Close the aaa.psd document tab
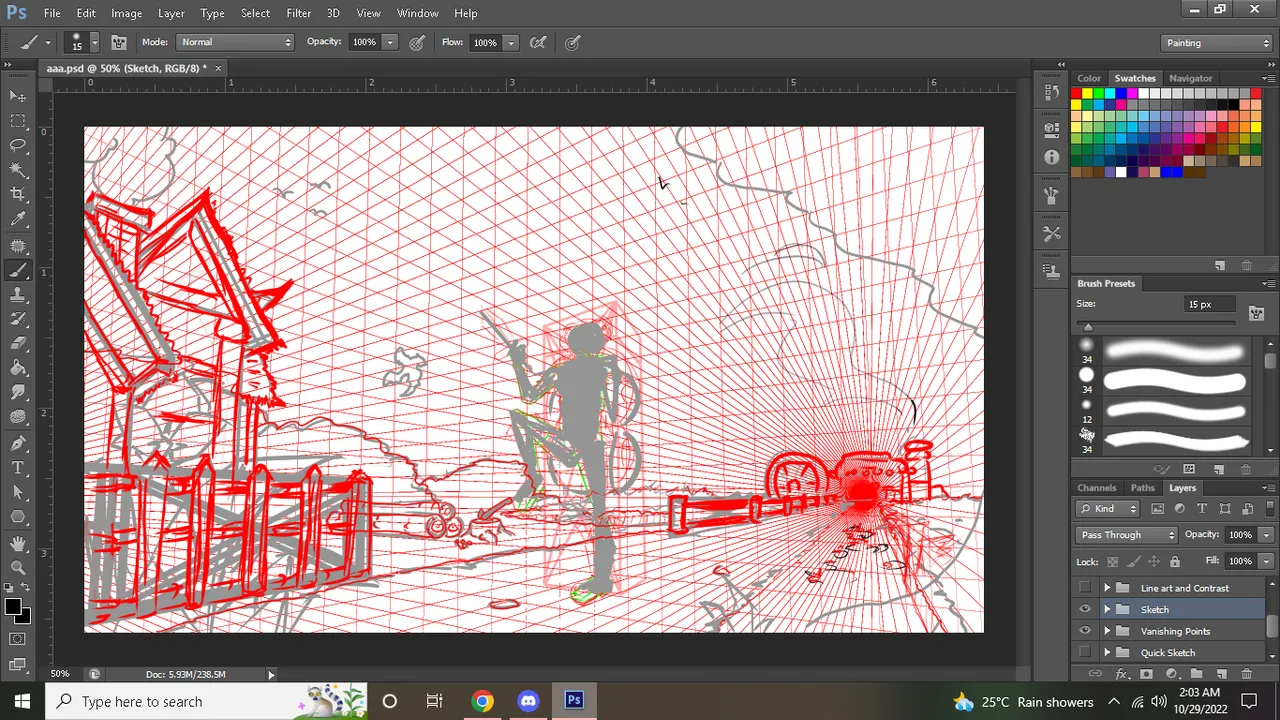 pos(218,68)
